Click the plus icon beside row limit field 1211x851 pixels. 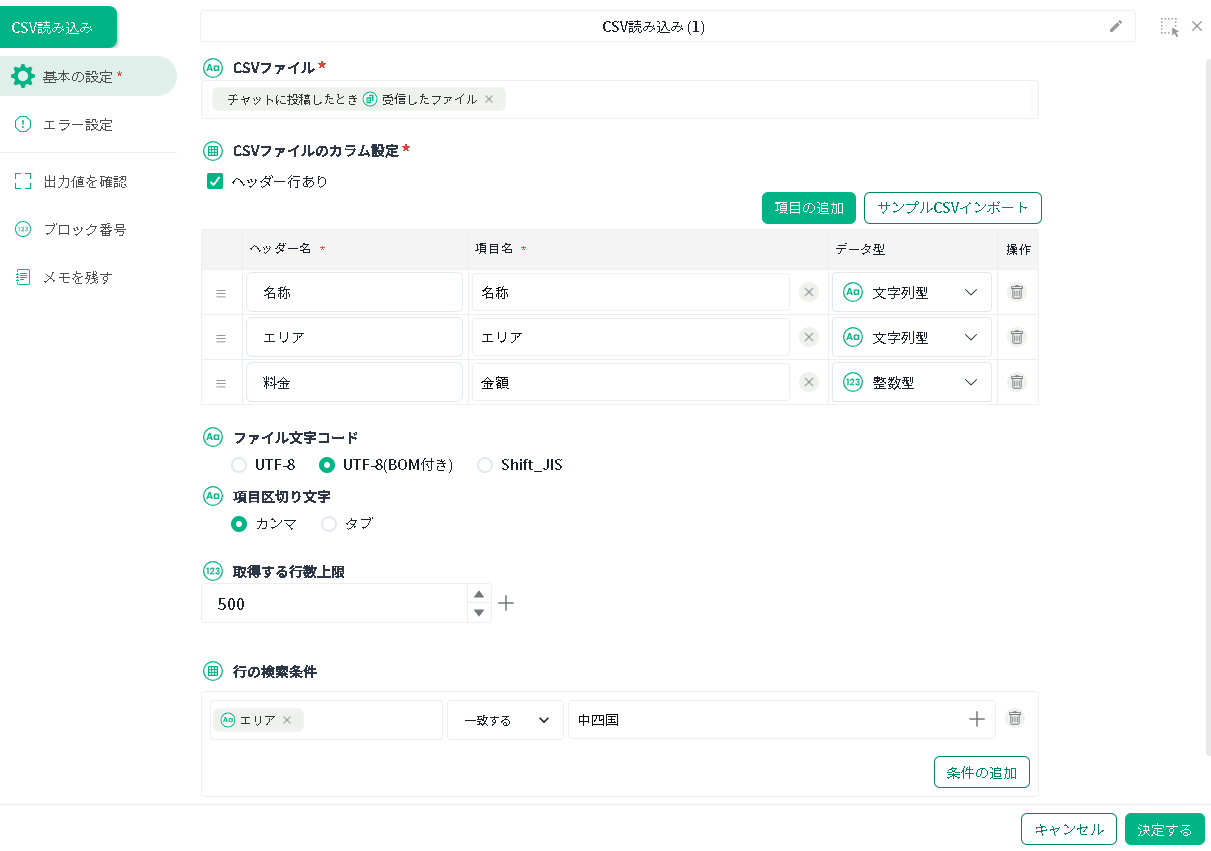click(x=506, y=603)
